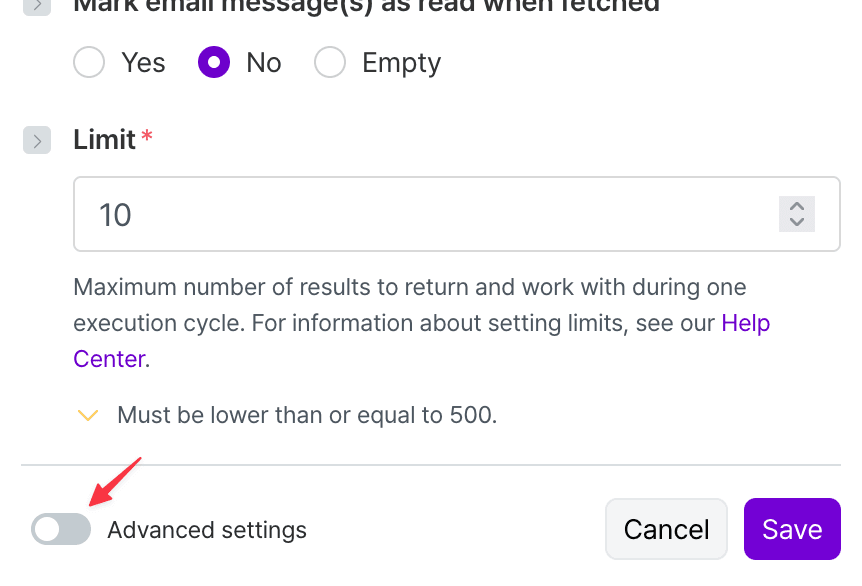This screenshot has width=862, height=586.
Task: Click the No option label text
Action: (x=264, y=63)
